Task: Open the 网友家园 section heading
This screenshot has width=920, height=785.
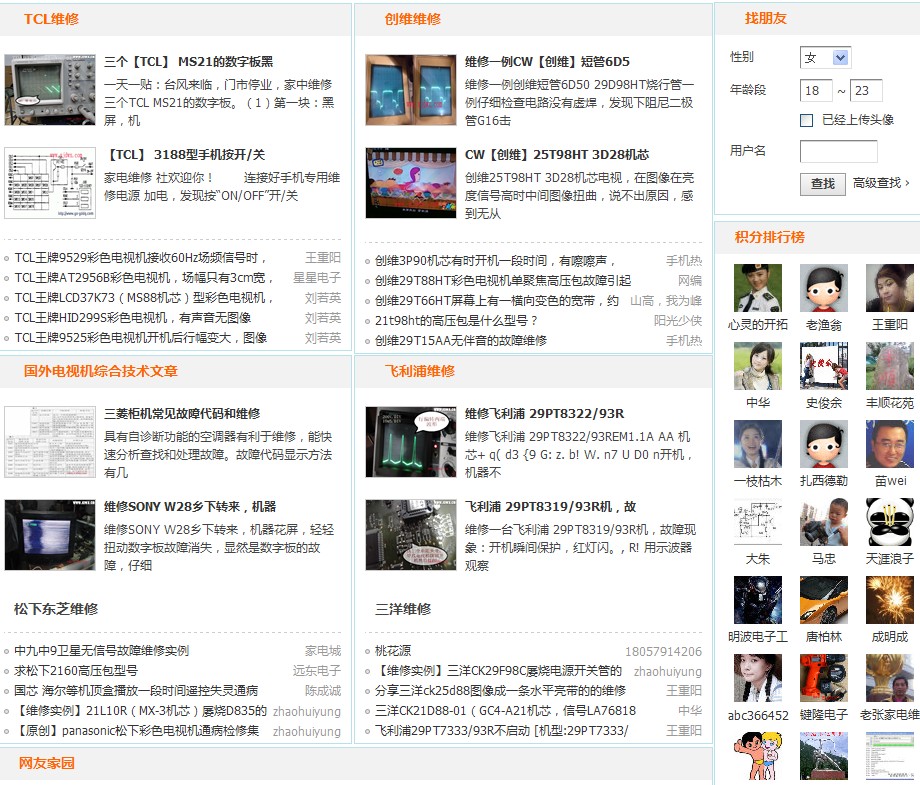Action: (46, 763)
